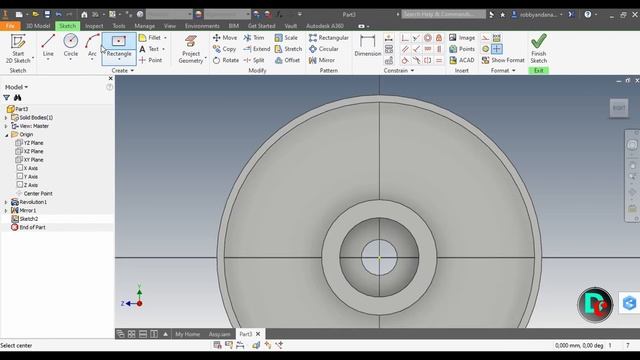640x360 pixels.
Task: Select the Split tool
Action: click(254, 60)
